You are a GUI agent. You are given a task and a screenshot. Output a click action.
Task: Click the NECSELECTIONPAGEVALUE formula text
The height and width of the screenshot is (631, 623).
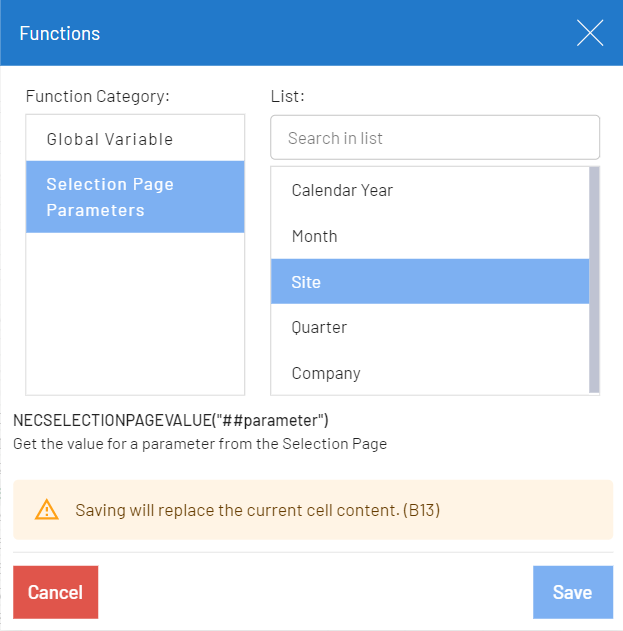(171, 420)
